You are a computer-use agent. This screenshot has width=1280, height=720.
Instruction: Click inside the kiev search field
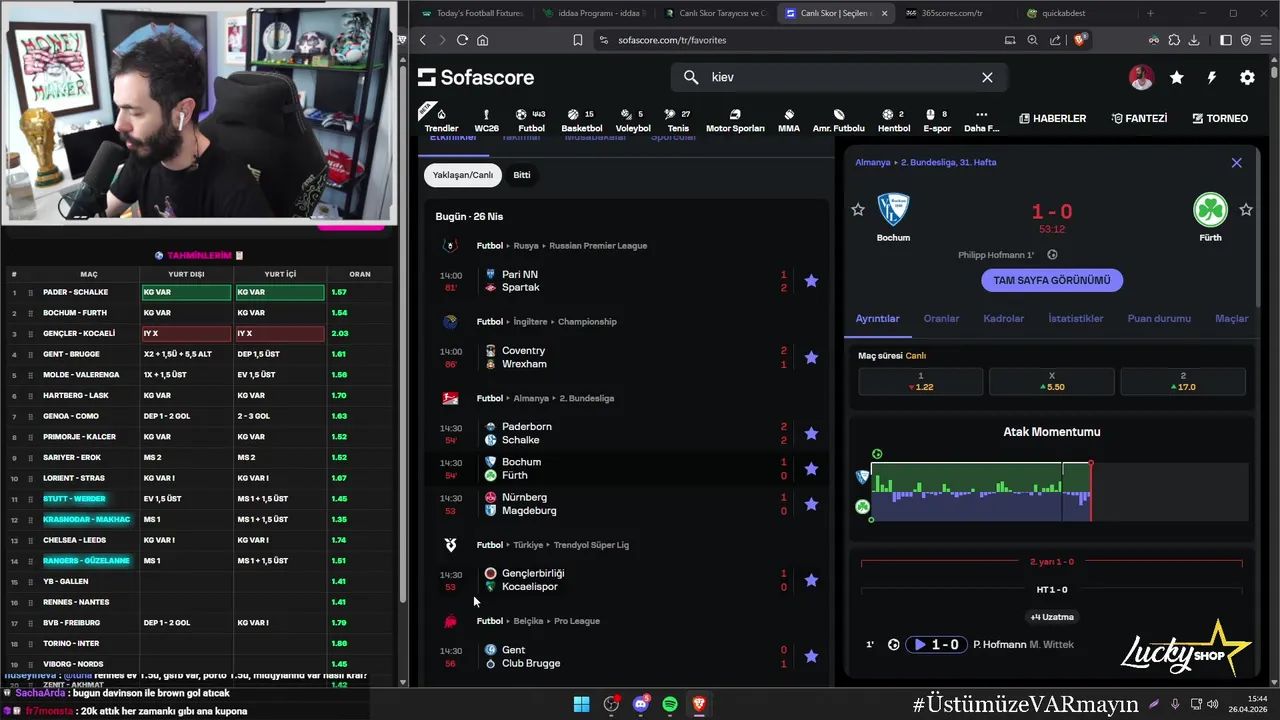pos(838,77)
